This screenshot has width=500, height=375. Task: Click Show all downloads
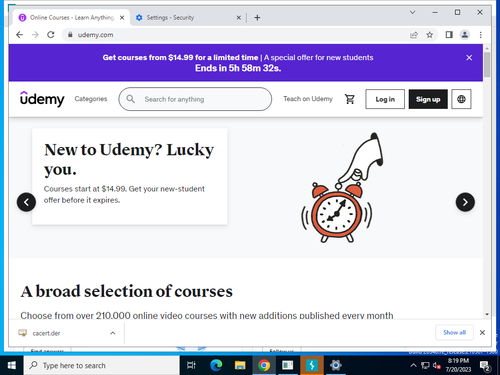454,332
